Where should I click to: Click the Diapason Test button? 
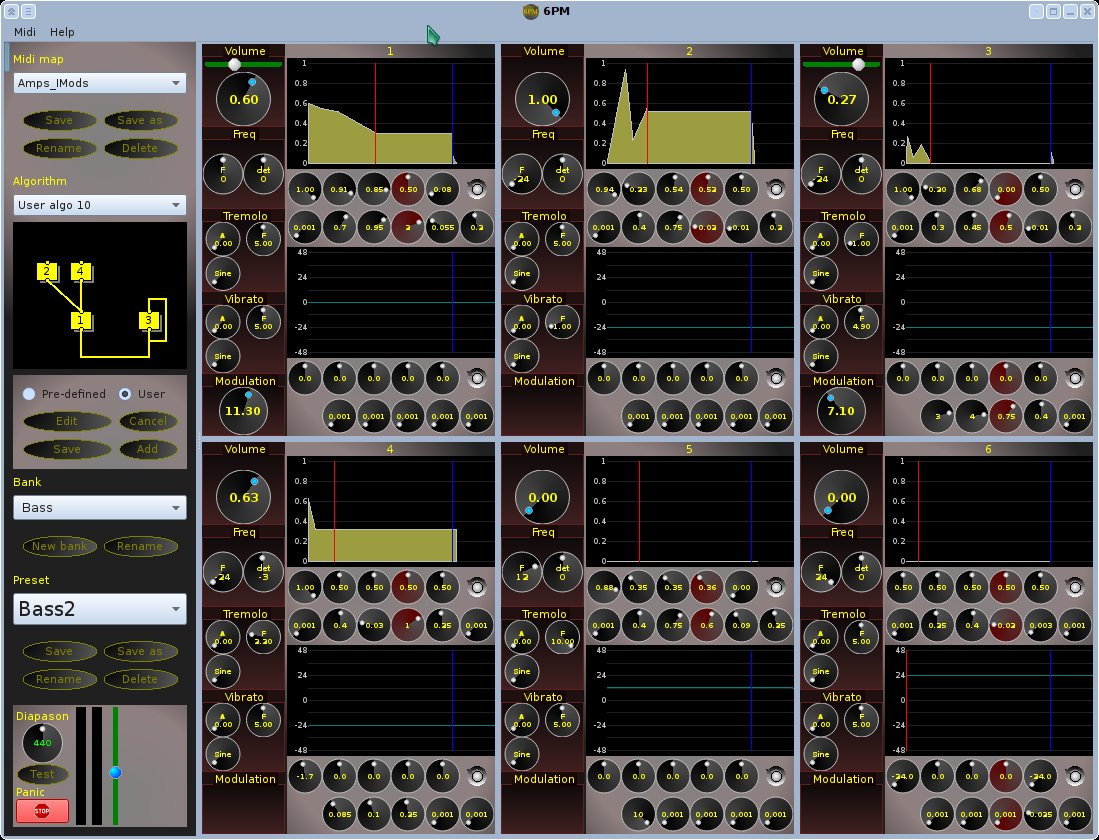[x=42, y=774]
